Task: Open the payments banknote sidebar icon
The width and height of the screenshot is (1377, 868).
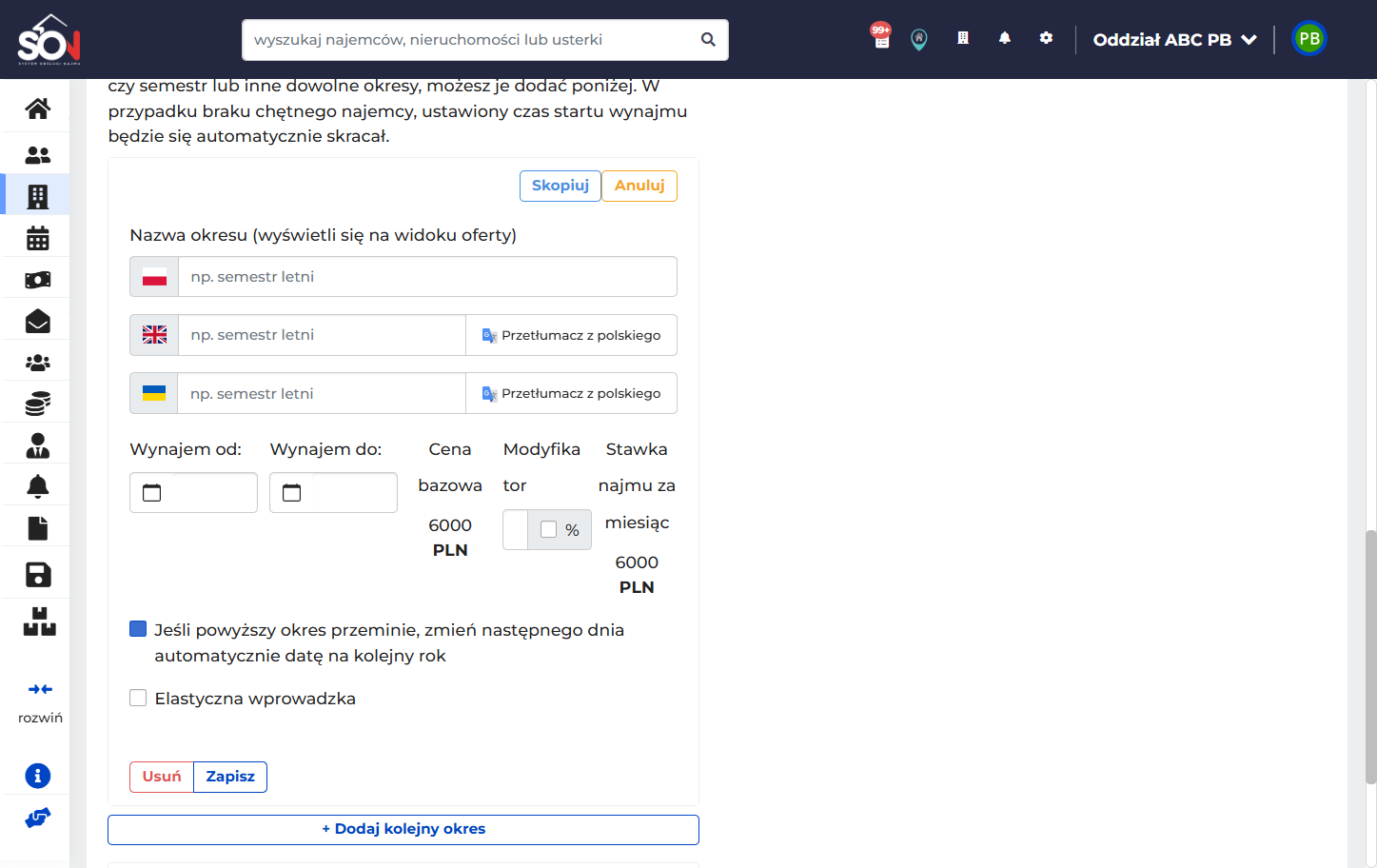Action: pos(38,280)
